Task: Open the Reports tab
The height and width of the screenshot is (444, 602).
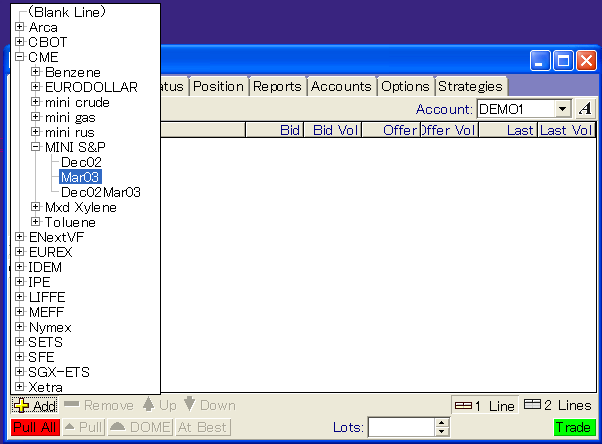Action: pos(277,86)
